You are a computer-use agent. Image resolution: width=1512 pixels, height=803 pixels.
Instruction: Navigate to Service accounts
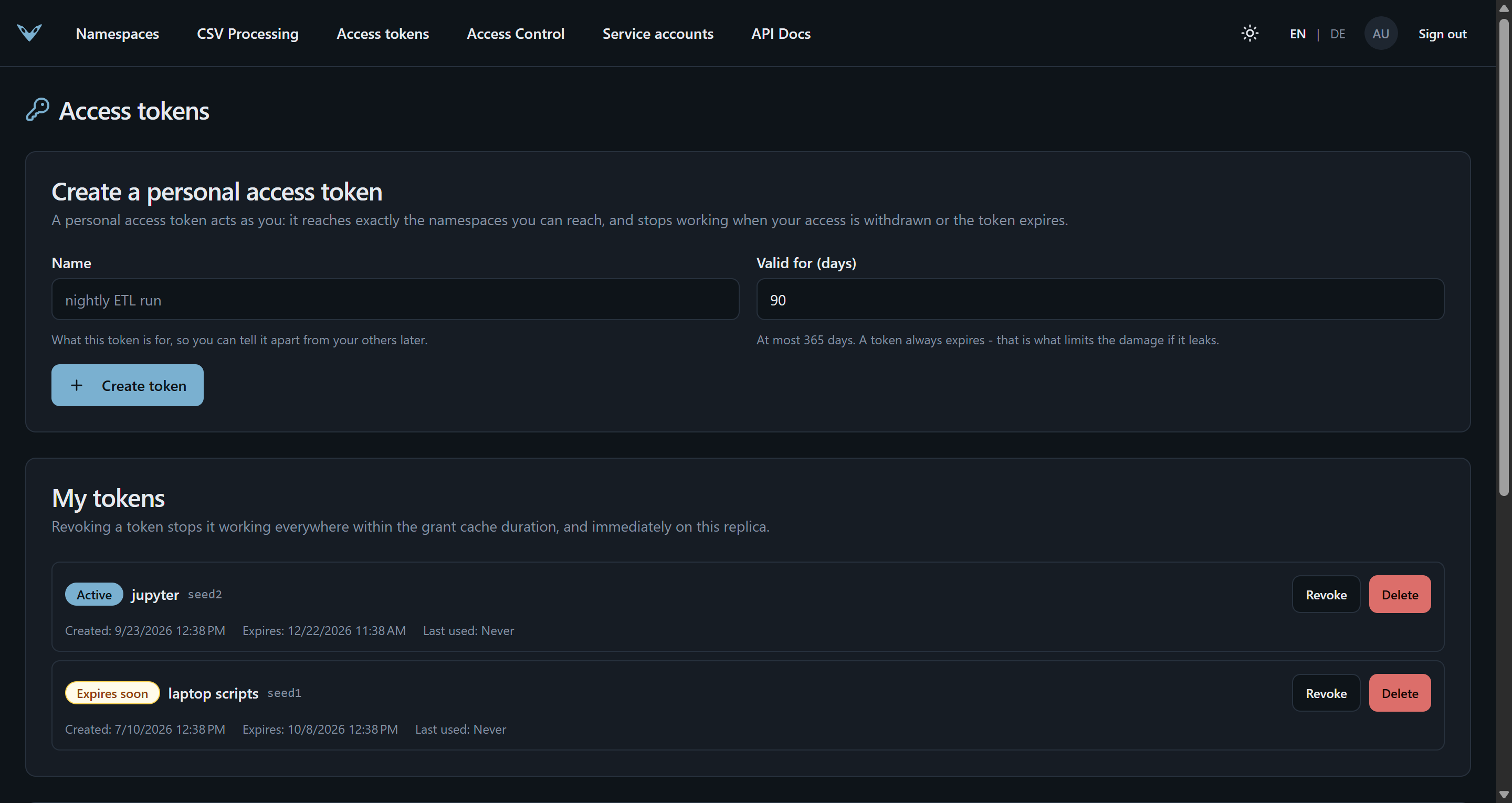(658, 34)
